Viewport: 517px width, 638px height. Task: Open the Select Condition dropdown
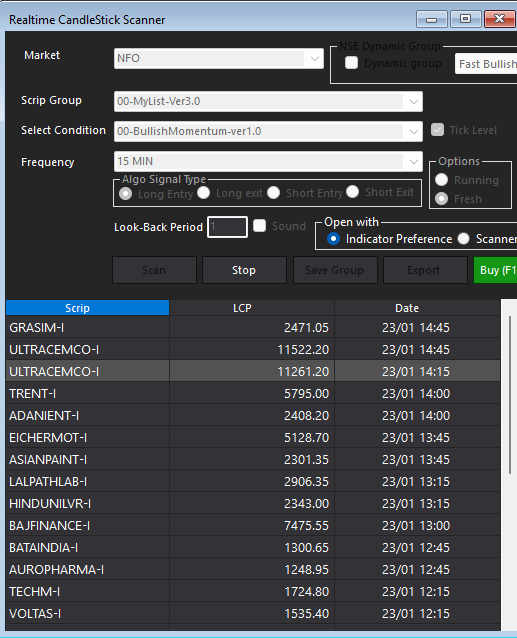pyautogui.click(x=268, y=131)
